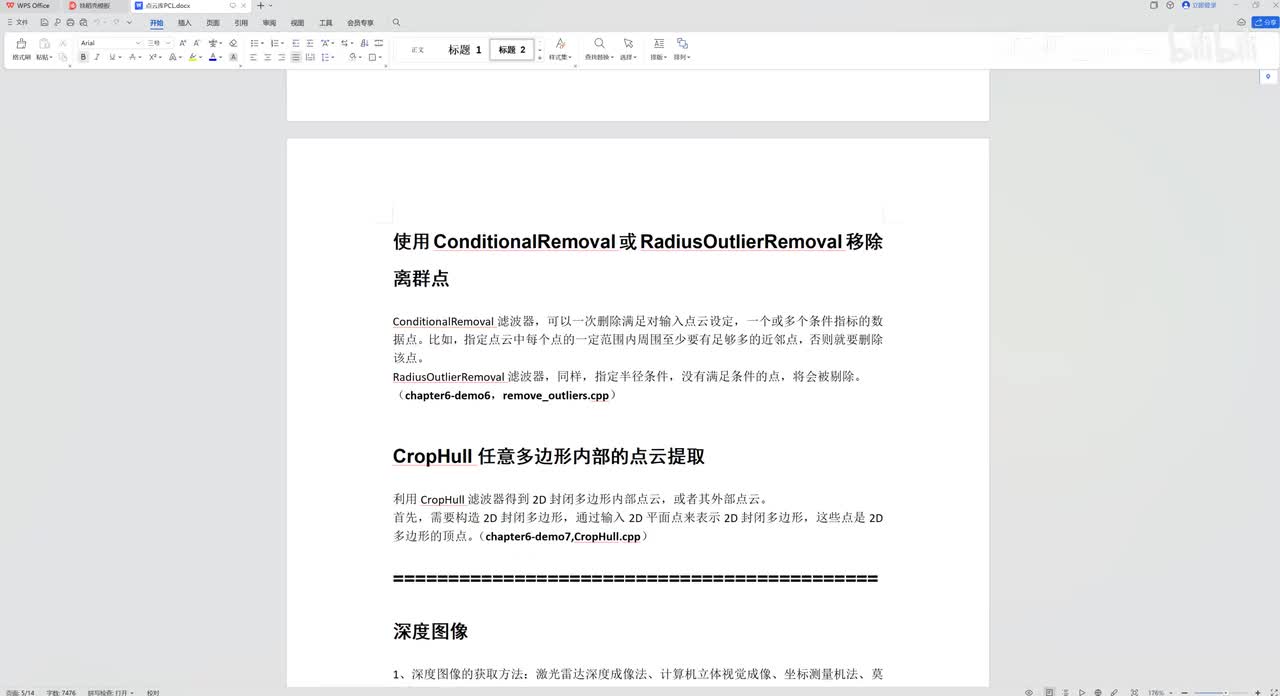This screenshot has width=1280, height=696.
Task: Click the 字数: 7476 word count
Action: [x=61, y=692]
